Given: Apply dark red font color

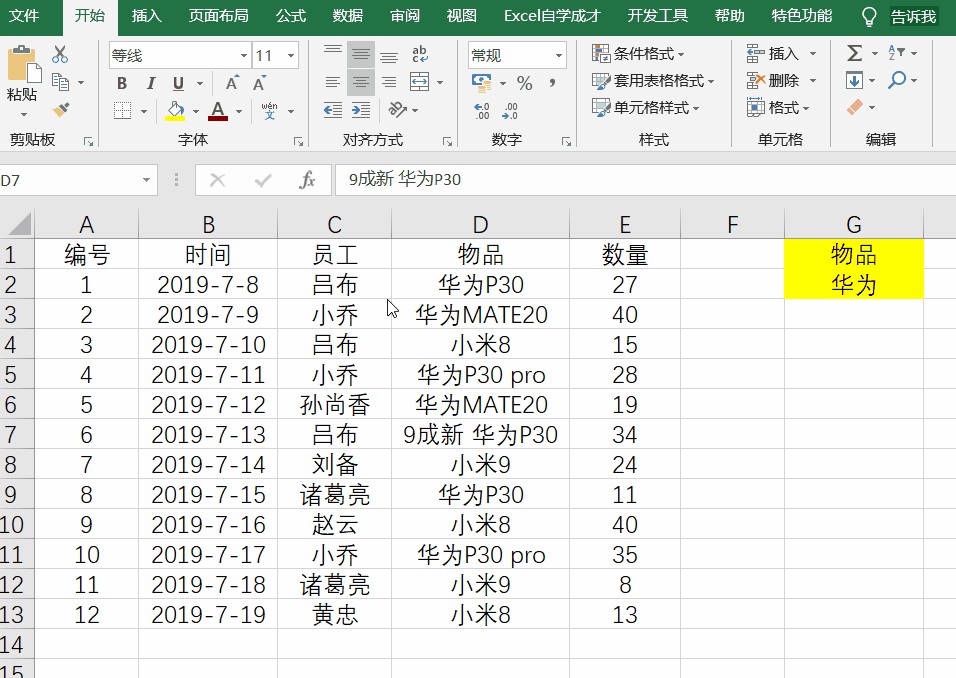Looking at the screenshot, I should [x=218, y=110].
